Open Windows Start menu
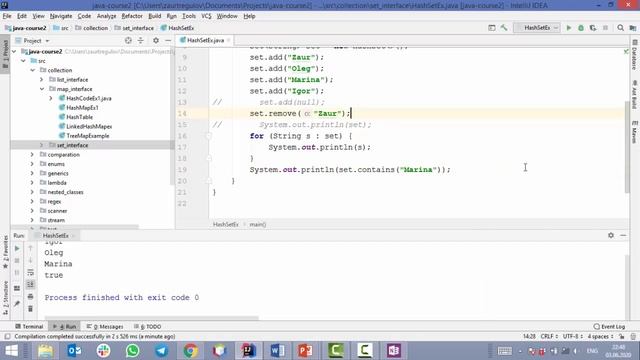The width and height of the screenshot is (640, 360). coord(11,351)
